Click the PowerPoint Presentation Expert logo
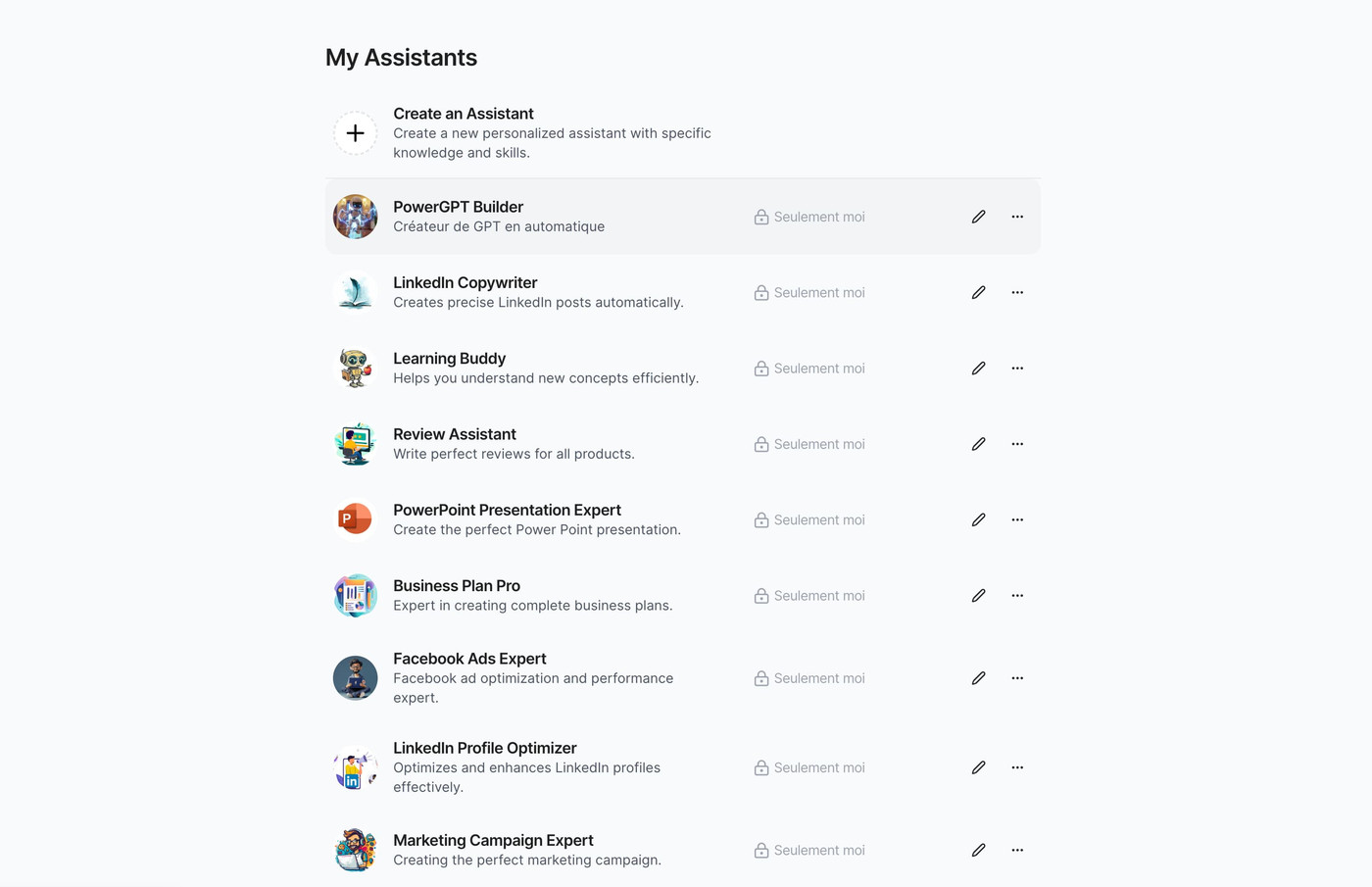The image size is (1372, 887). [x=355, y=519]
